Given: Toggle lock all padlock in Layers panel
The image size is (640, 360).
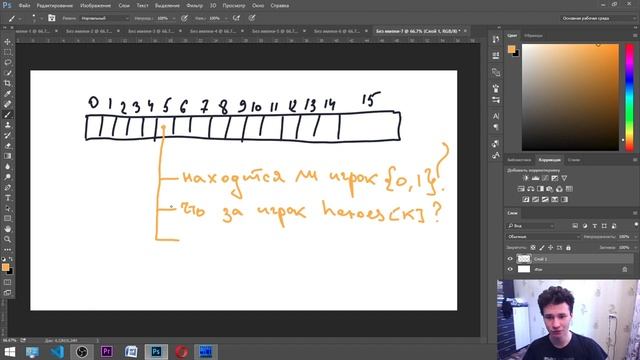Looking at the screenshot, I should [568, 247].
